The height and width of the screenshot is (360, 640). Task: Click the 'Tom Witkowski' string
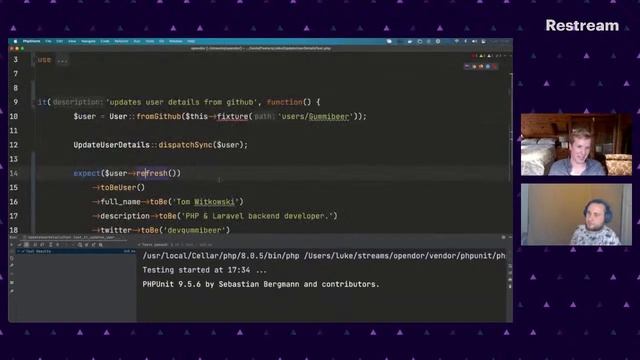click(x=206, y=202)
